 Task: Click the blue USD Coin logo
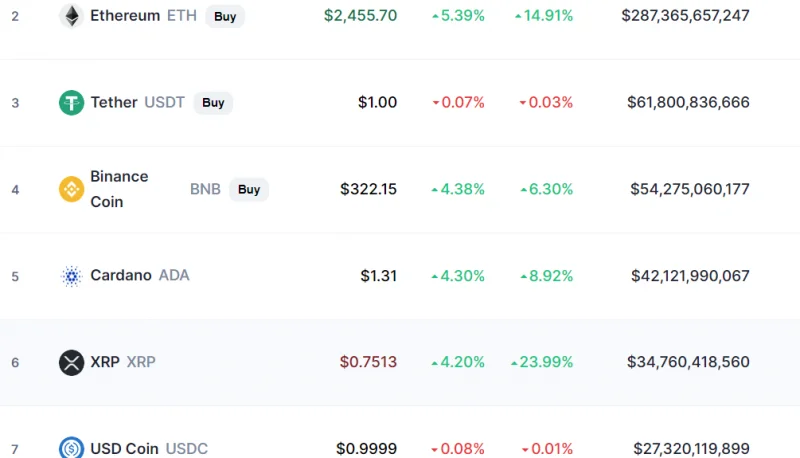[x=71, y=447]
